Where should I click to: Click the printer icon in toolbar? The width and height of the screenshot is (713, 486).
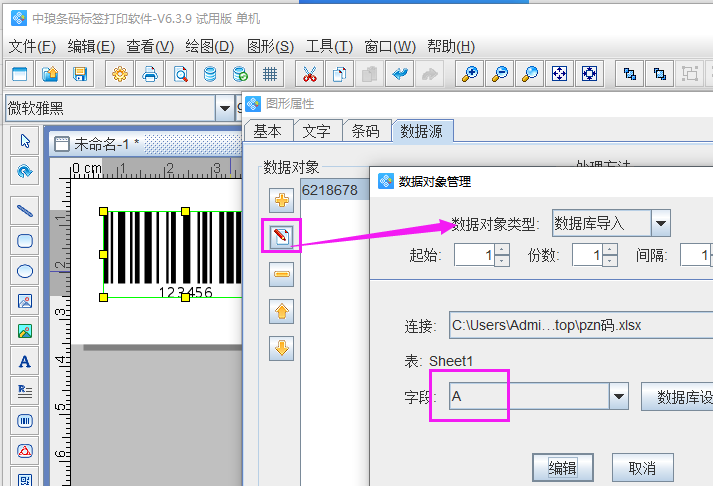150,74
